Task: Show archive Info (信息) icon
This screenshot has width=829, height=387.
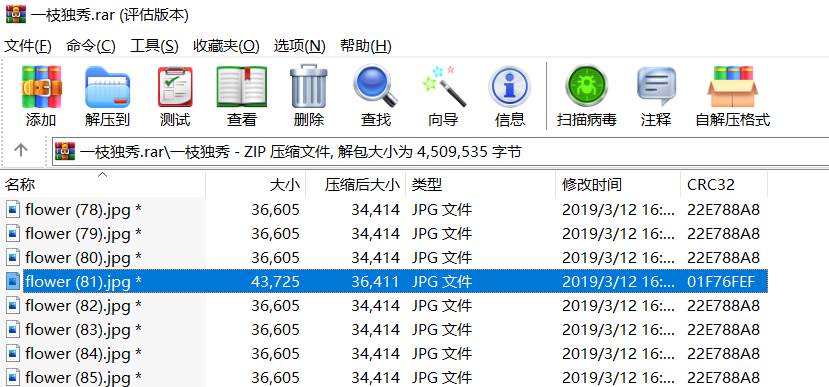Action: (x=510, y=87)
